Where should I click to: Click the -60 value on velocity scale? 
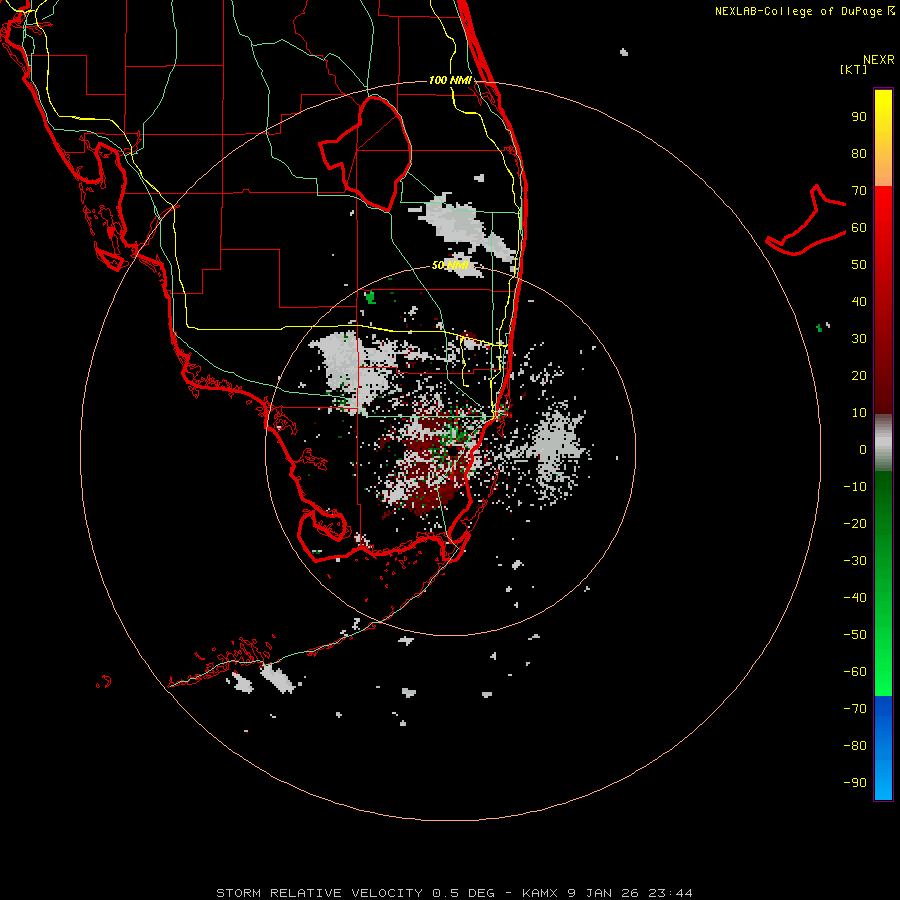pyautogui.click(x=855, y=672)
